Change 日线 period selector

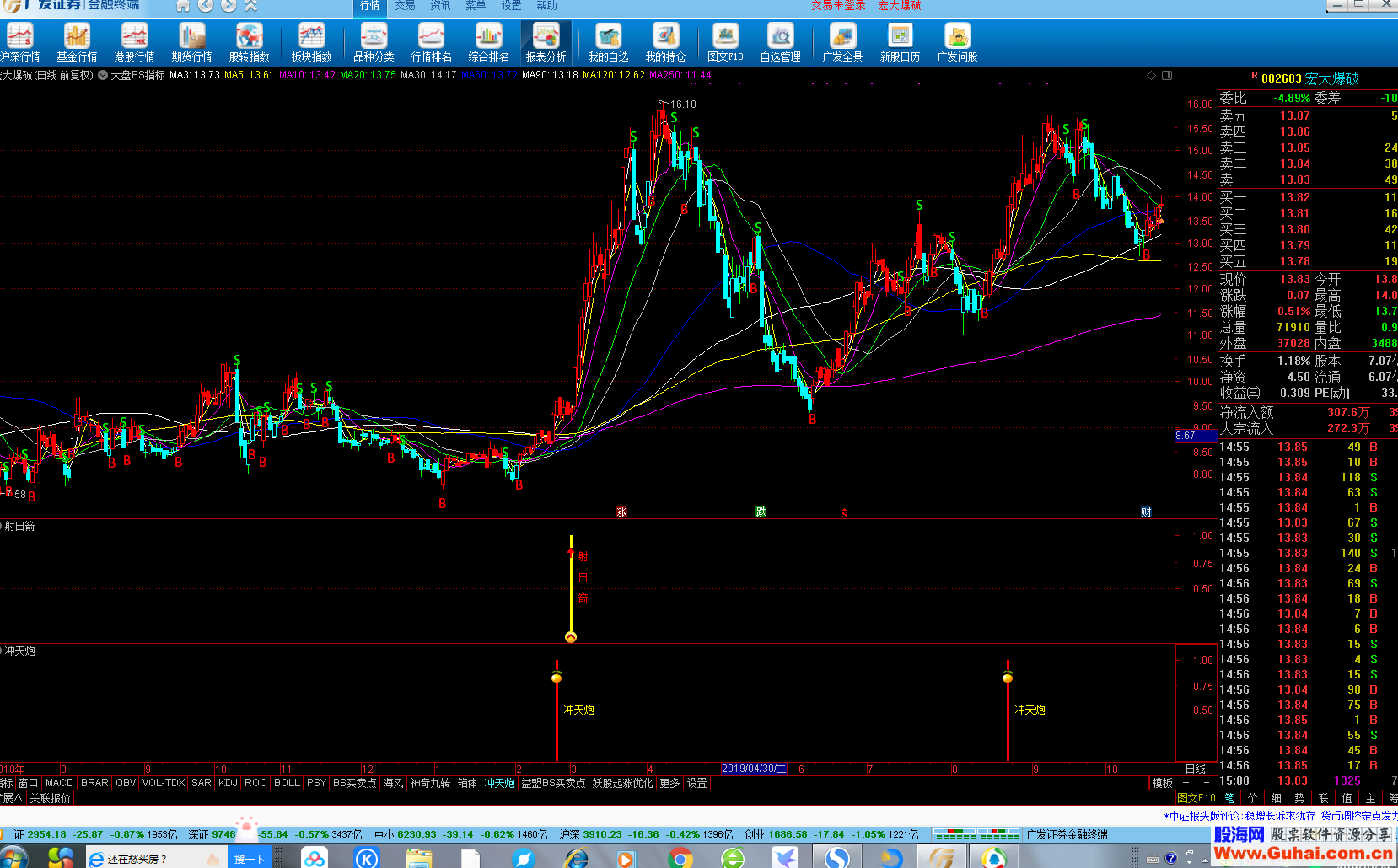1195,769
